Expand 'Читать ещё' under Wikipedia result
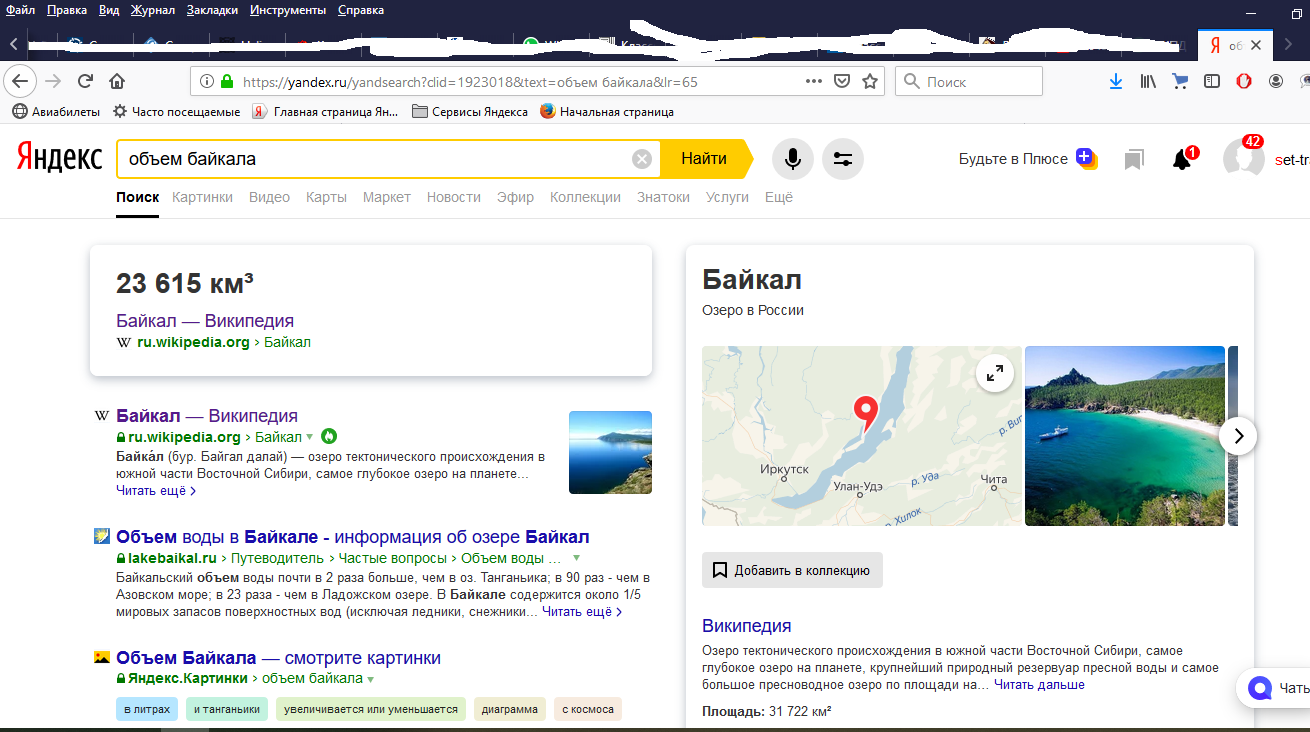 [156, 491]
